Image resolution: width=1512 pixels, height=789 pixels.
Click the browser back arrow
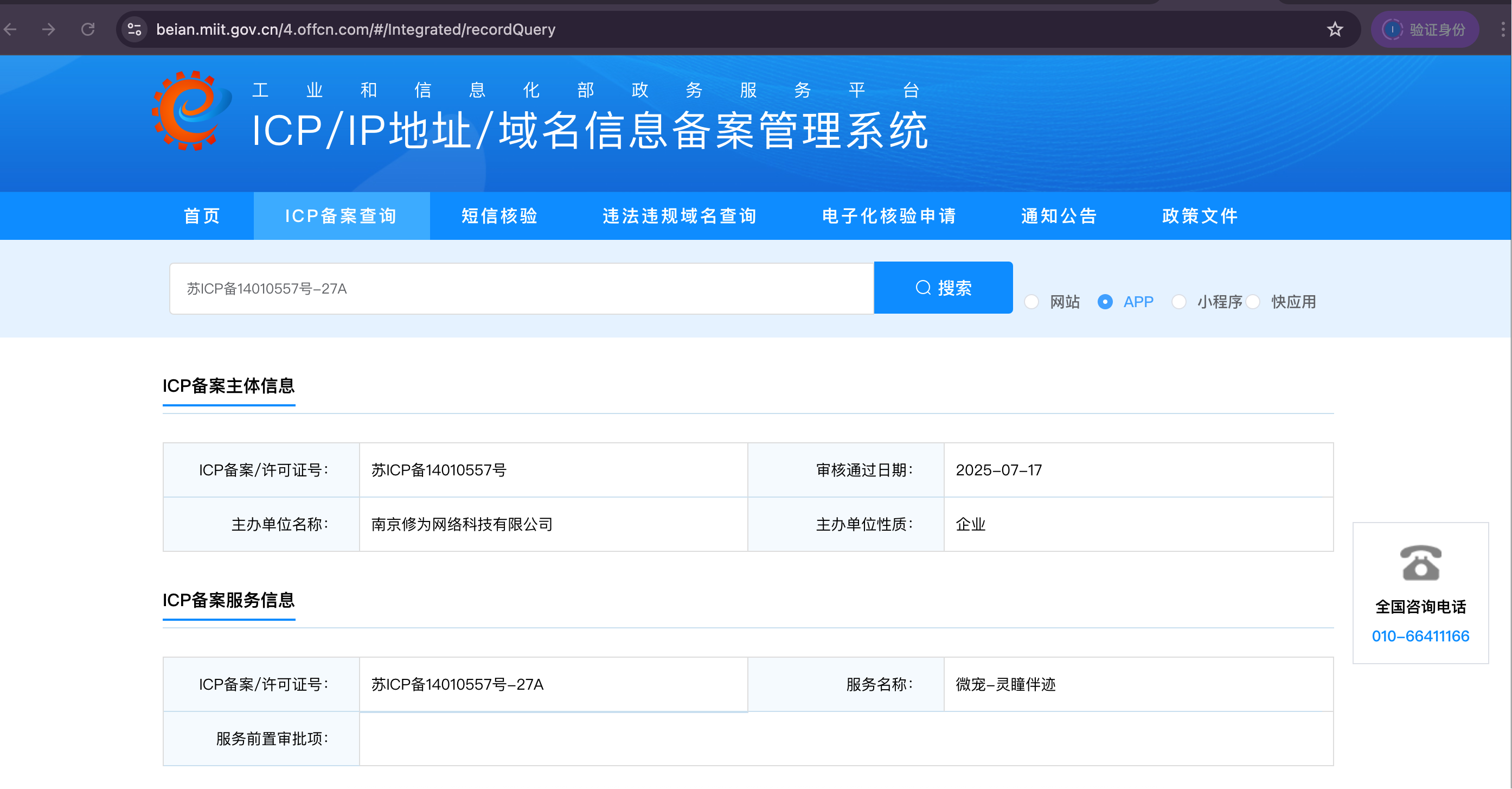click(x=10, y=29)
